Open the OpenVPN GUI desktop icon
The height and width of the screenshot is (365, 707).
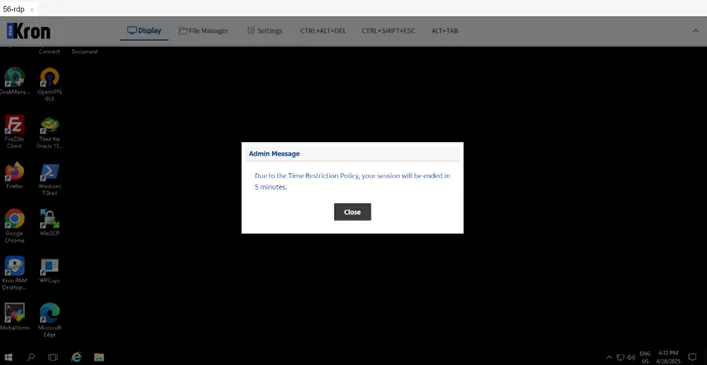(50, 84)
